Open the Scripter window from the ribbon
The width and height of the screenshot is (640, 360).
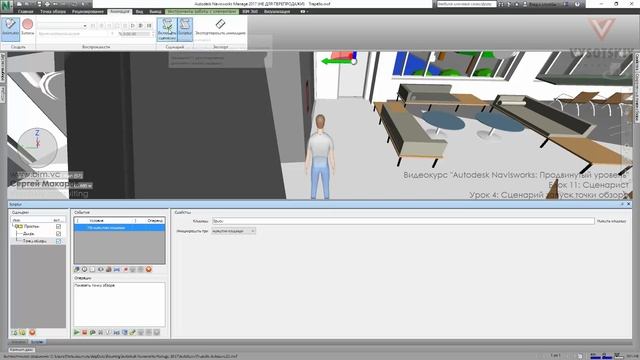point(185,29)
